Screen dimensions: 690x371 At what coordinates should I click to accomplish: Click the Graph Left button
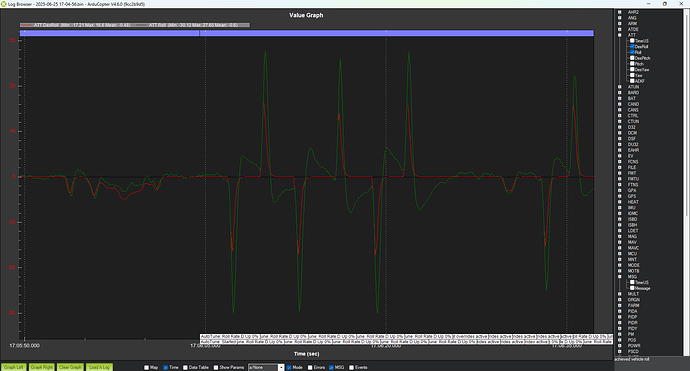(x=14, y=367)
